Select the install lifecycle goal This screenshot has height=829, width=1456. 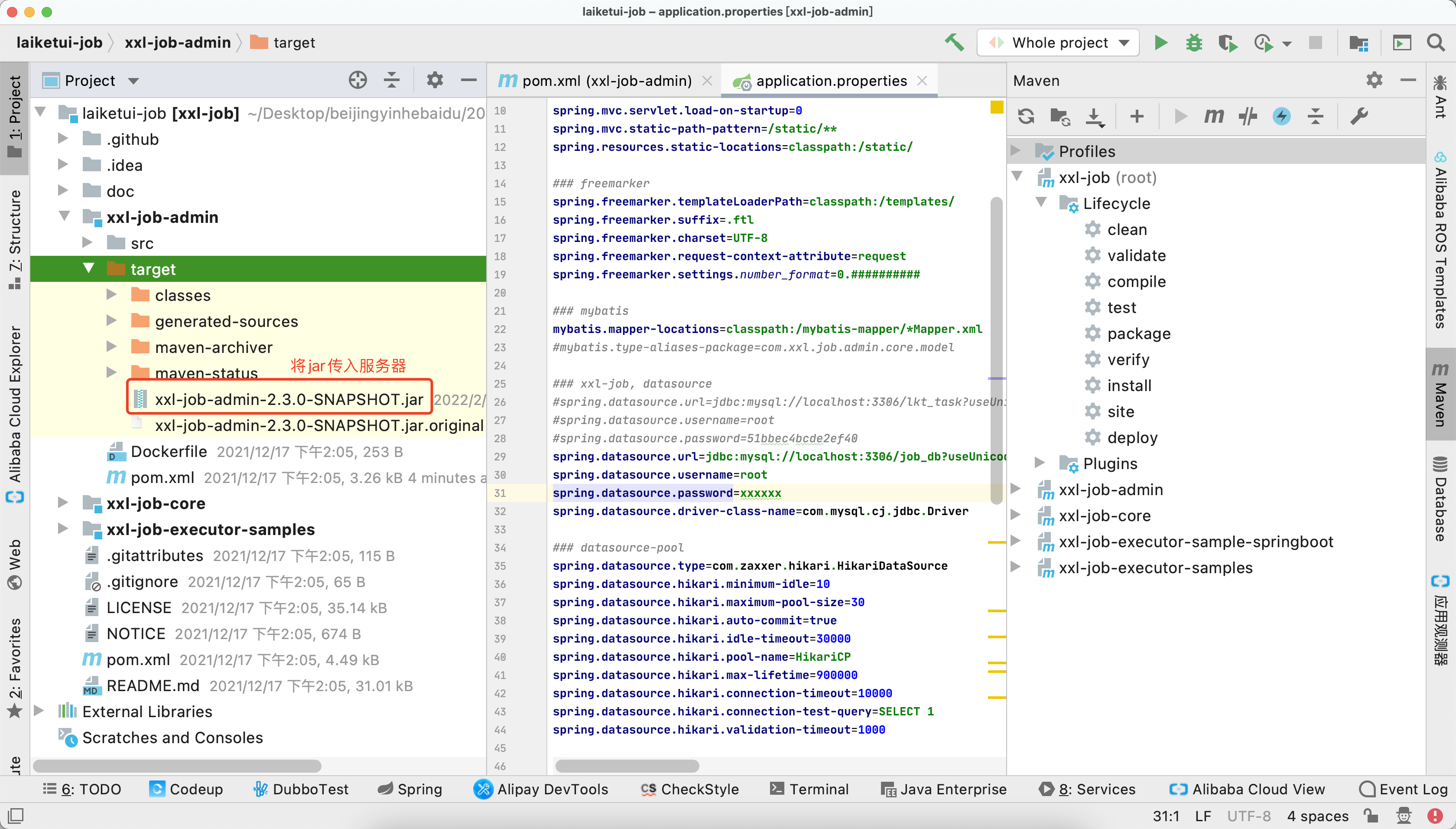pyautogui.click(x=1129, y=385)
